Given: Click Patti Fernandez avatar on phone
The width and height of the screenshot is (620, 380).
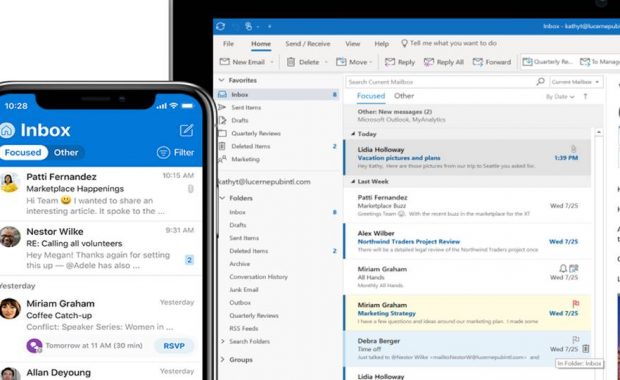Looking at the screenshot, I should tap(9, 183).
